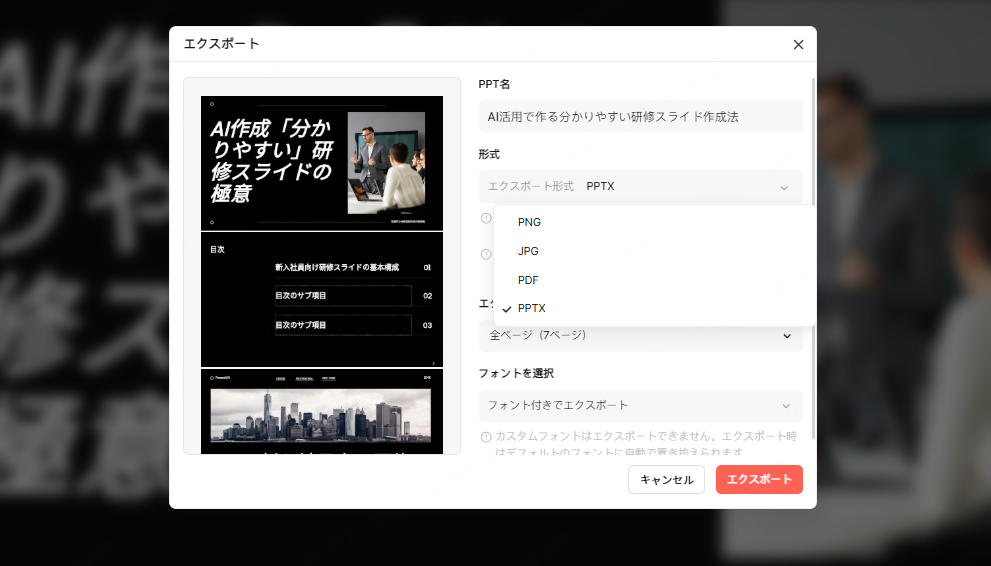
Task: Click the 形式 label
Action: (x=489, y=154)
